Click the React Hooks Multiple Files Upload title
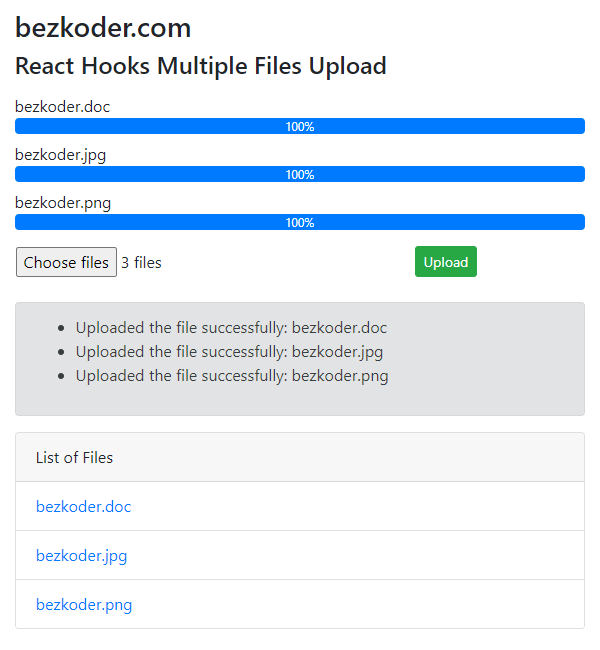The height and width of the screenshot is (650, 600). 201,66
